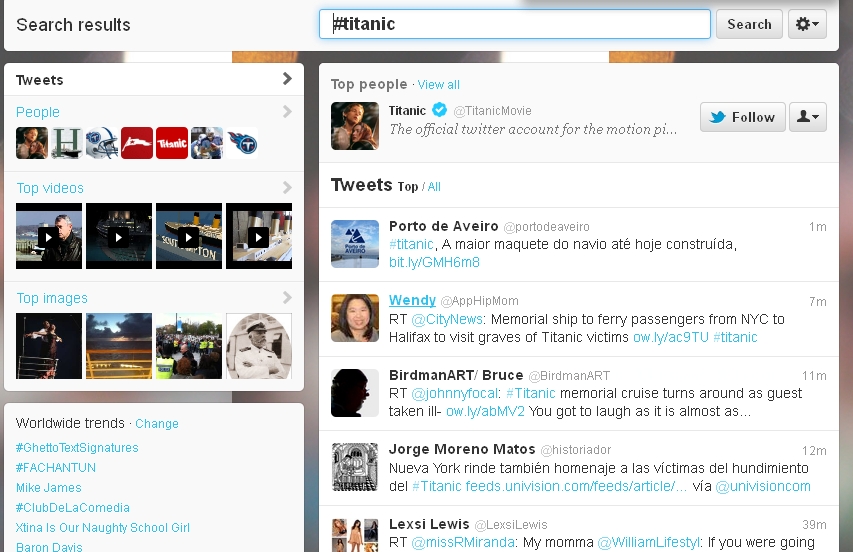Open the bearded captain portrait image
The width and height of the screenshot is (853, 552).
(x=259, y=346)
